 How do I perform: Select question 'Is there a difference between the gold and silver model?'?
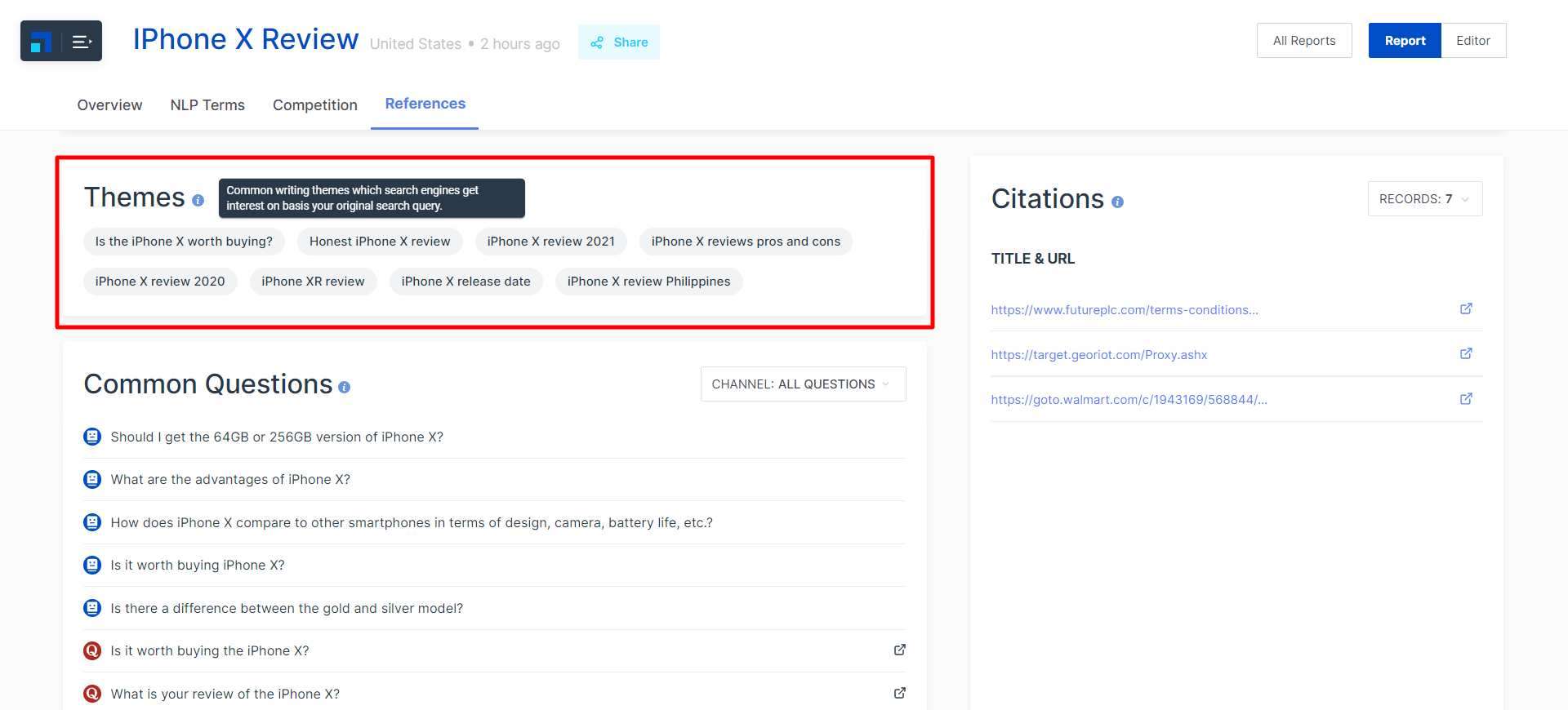[x=287, y=609]
